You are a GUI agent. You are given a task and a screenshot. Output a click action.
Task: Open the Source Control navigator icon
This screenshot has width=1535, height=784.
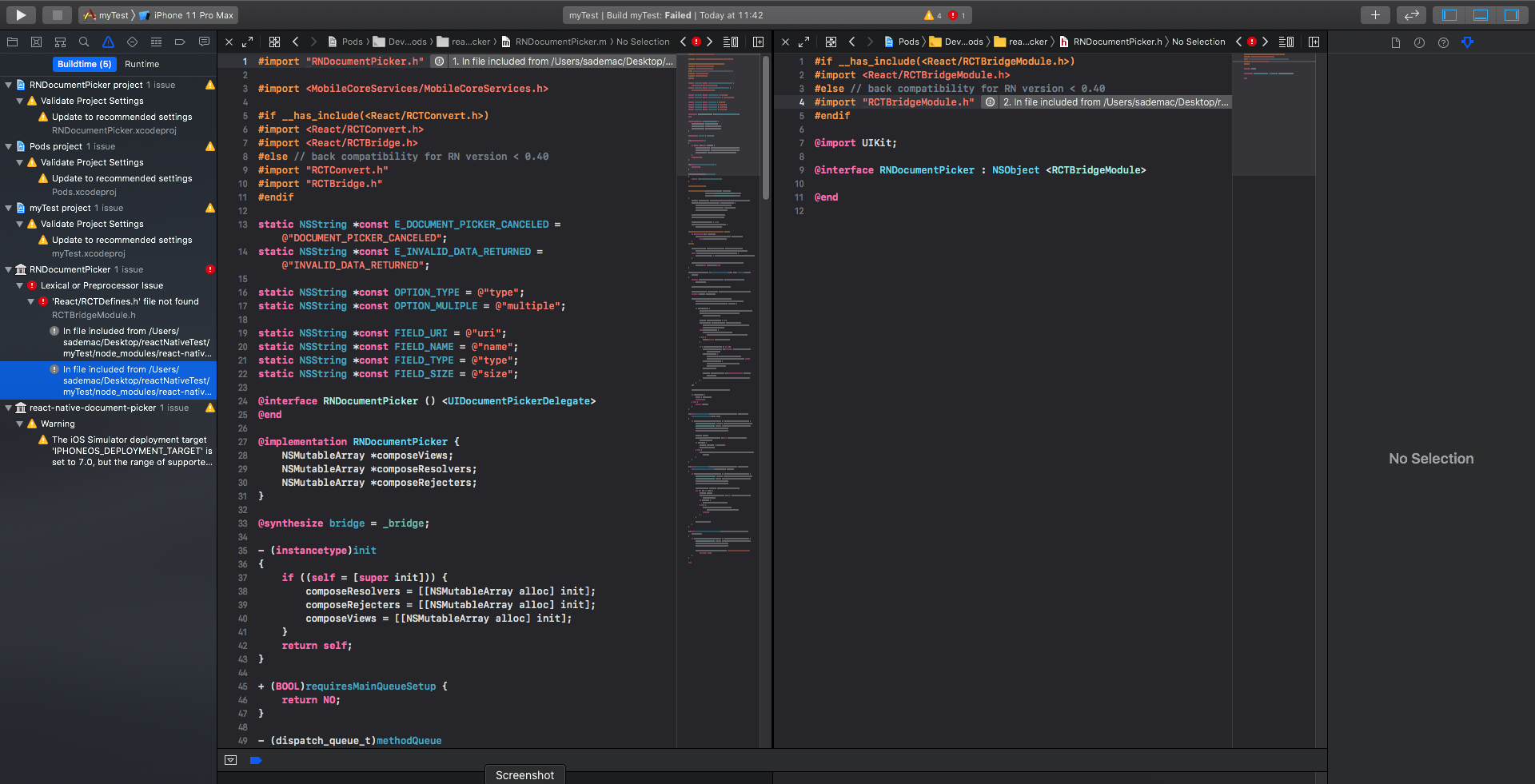coord(36,42)
